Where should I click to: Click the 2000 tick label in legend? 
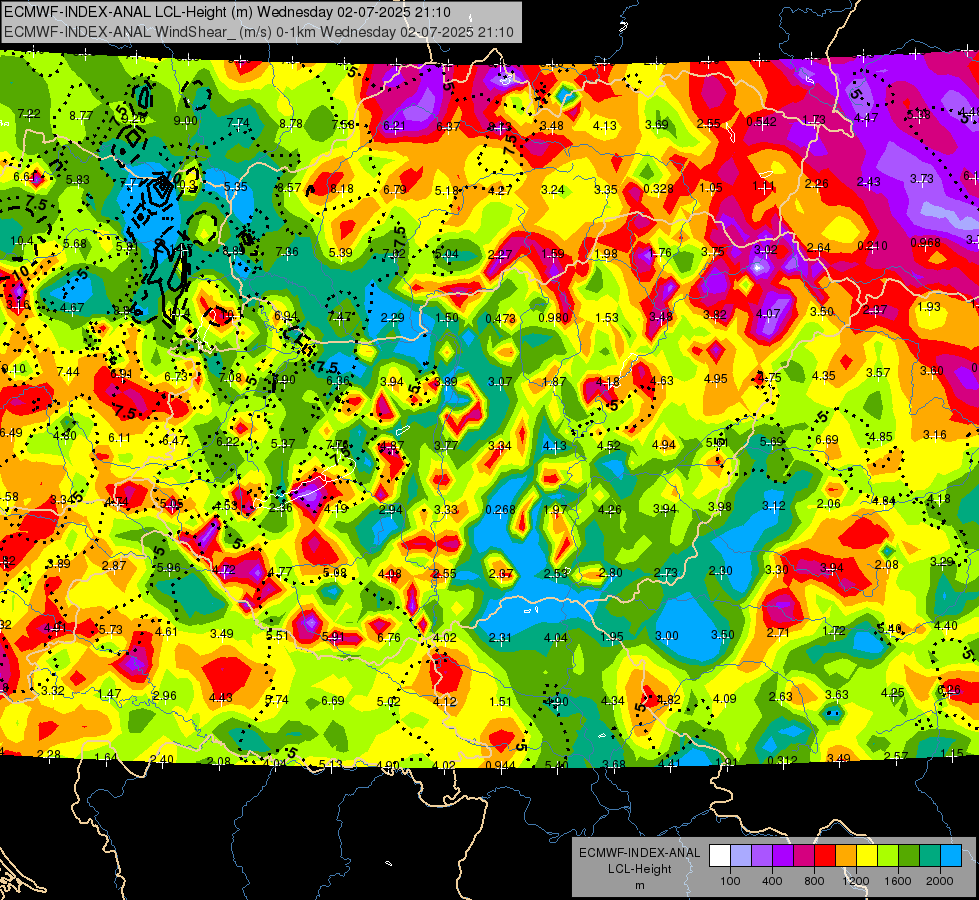coord(940,881)
